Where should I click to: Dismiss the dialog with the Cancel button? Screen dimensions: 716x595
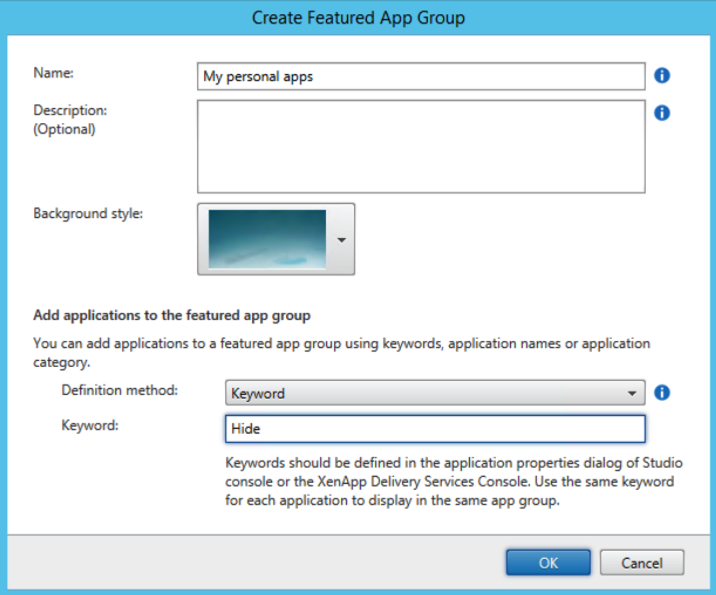(642, 563)
